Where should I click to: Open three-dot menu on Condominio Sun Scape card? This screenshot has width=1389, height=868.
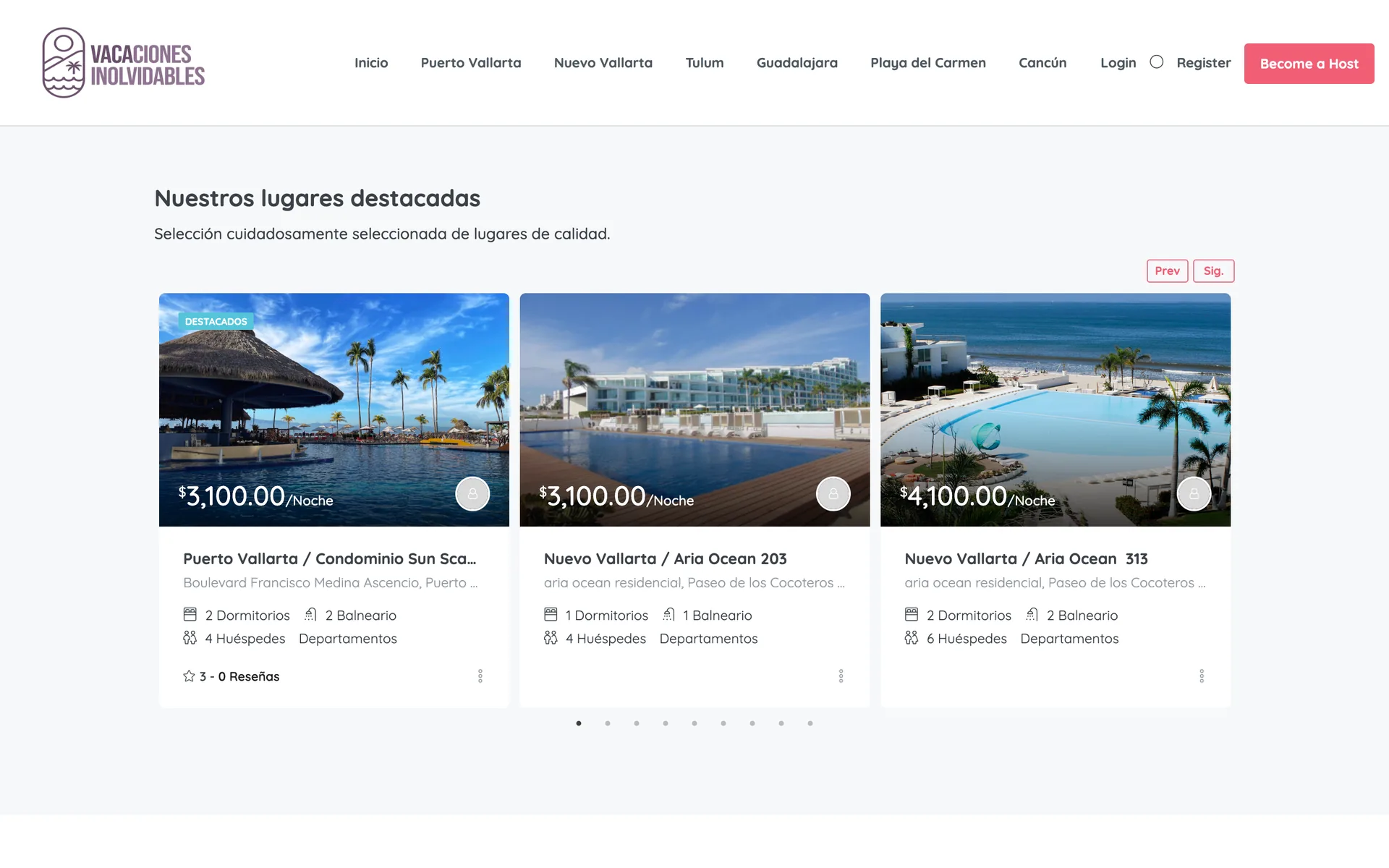(480, 676)
